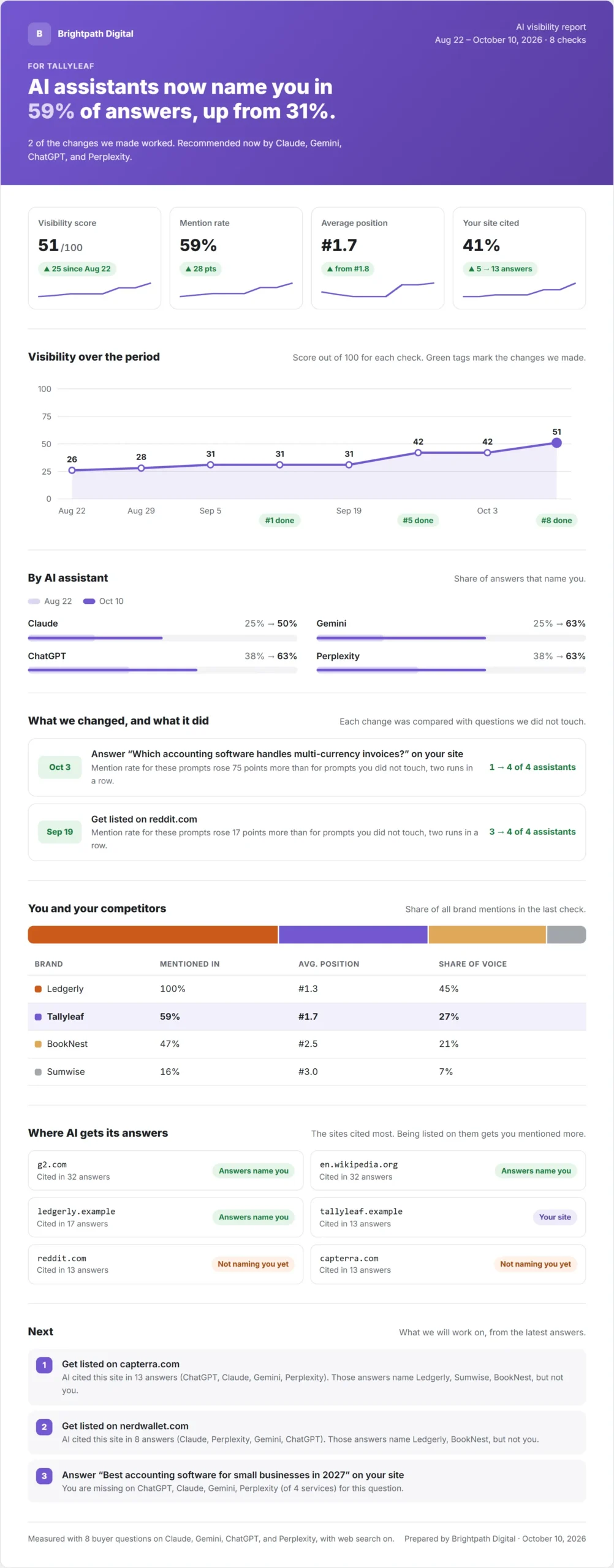614x1568 pixels.
Task: Click the '25 since Aug 22' green badge
Action: click(77, 269)
